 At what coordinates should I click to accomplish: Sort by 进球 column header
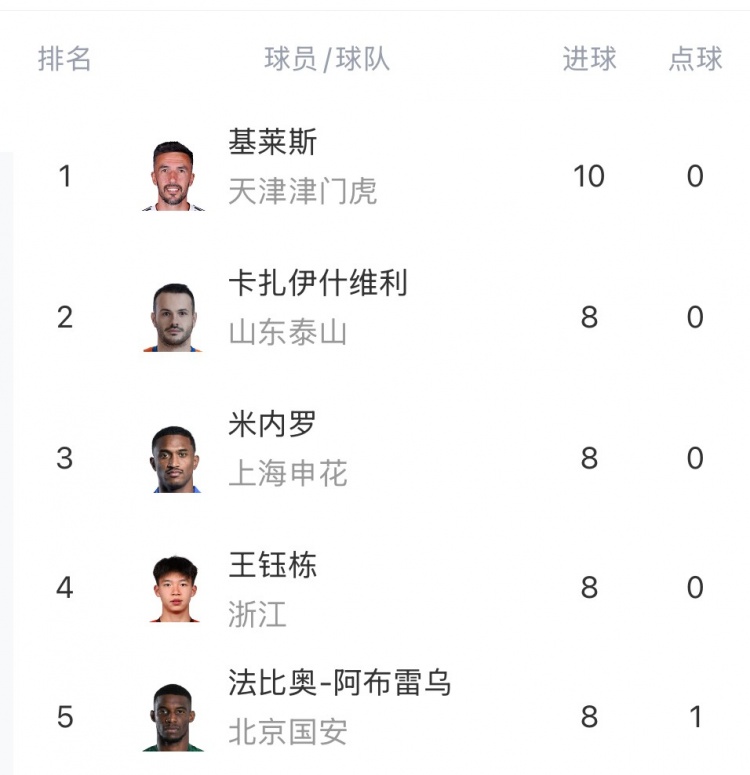tap(589, 59)
